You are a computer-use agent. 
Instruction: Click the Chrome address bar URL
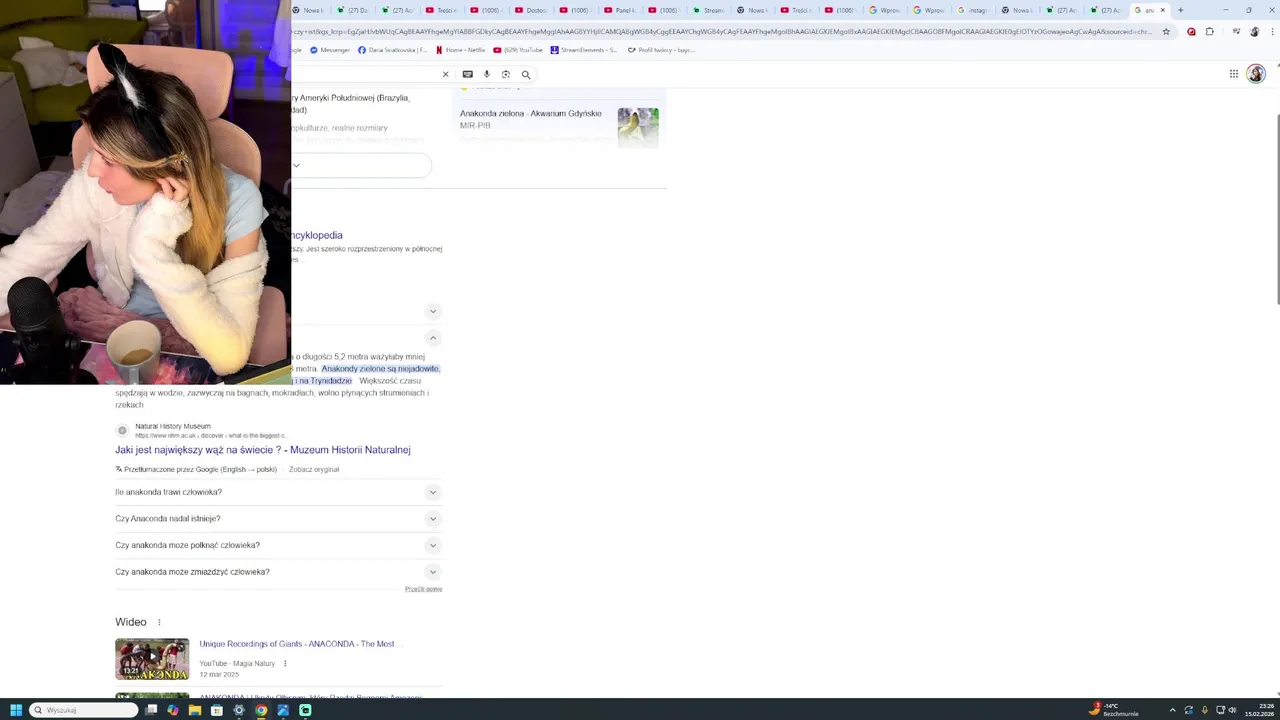pos(722,31)
